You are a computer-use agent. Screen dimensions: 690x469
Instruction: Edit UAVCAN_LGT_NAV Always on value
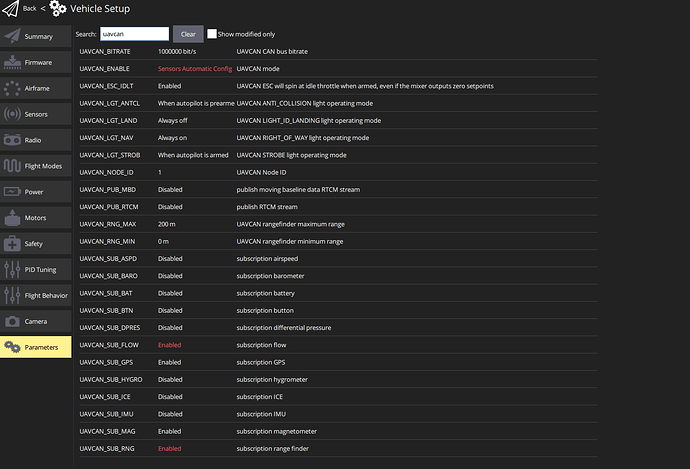(x=172, y=138)
